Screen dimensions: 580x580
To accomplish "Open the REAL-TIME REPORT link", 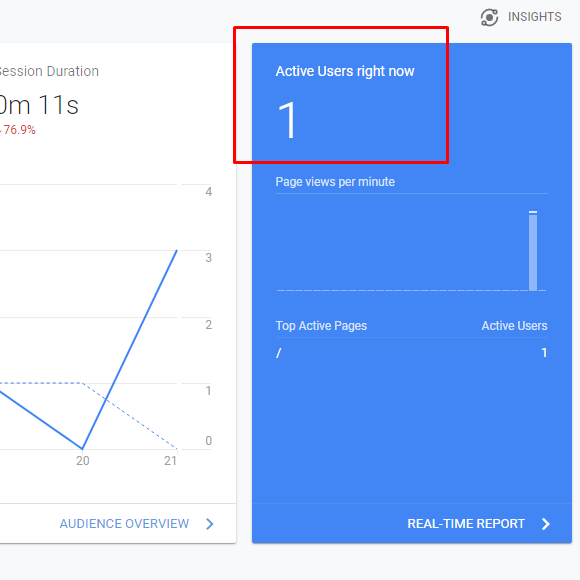I will (466, 523).
